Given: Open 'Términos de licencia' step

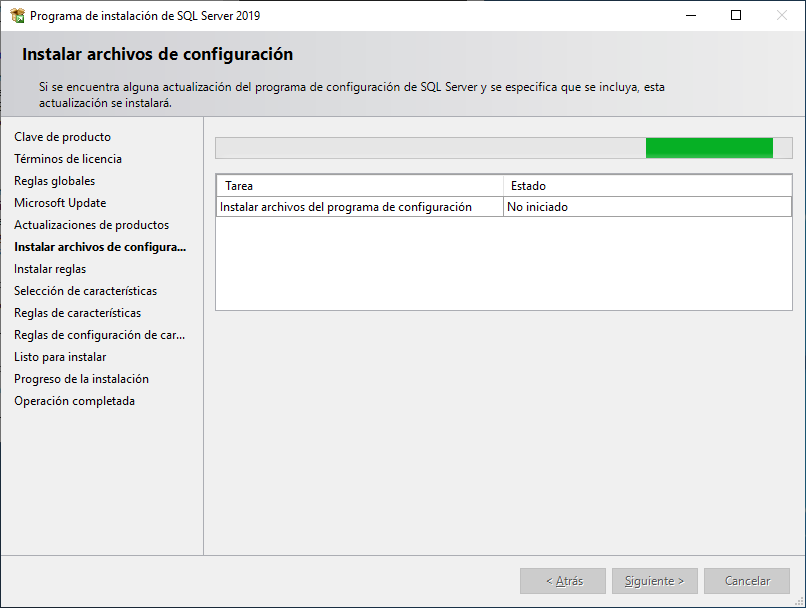Looking at the screenshot, I should click(x=67, y=158).
